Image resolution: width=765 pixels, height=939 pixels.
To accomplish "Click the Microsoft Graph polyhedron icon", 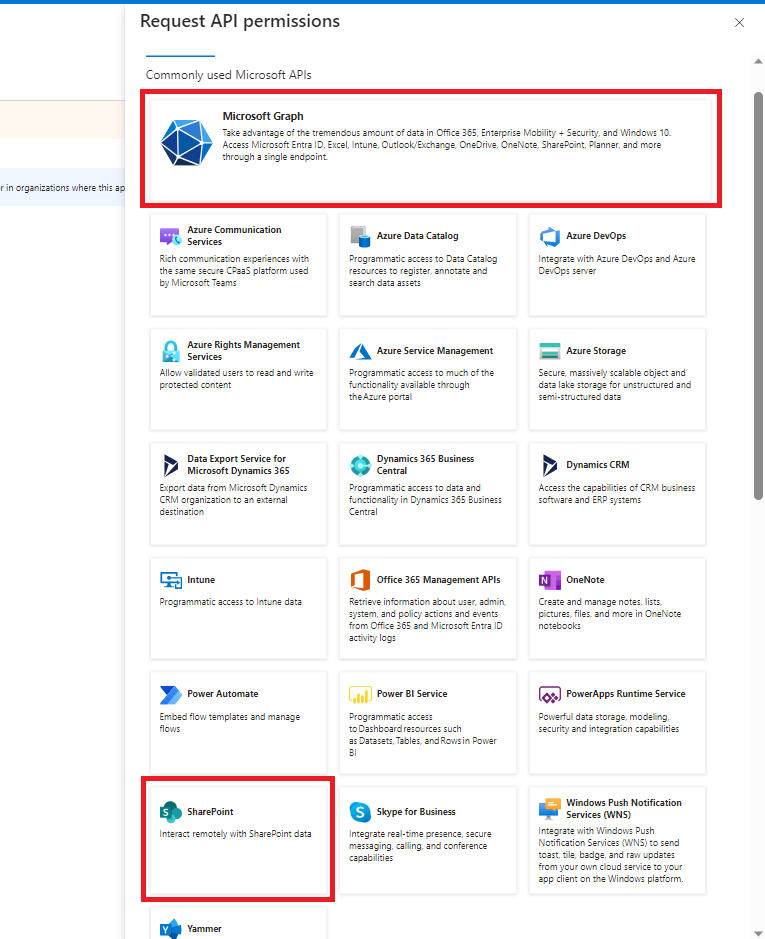I will pyautogui.click(x=186, y=143).
